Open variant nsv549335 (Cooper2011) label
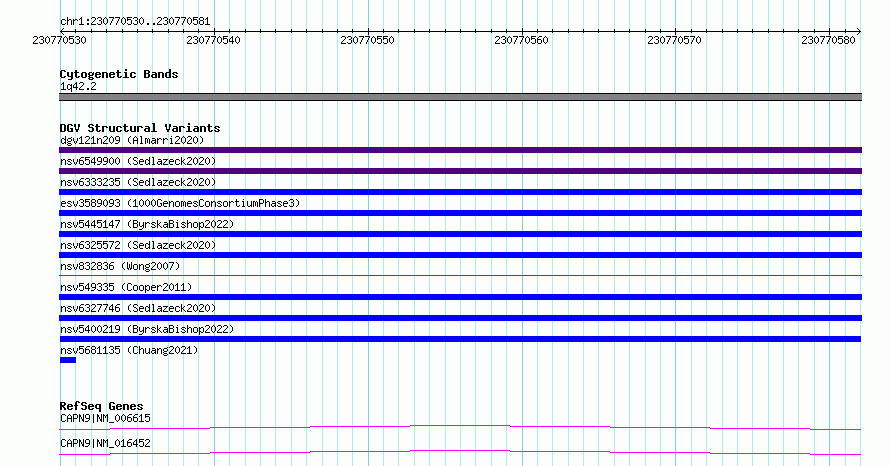 click(x=126, y=287)
